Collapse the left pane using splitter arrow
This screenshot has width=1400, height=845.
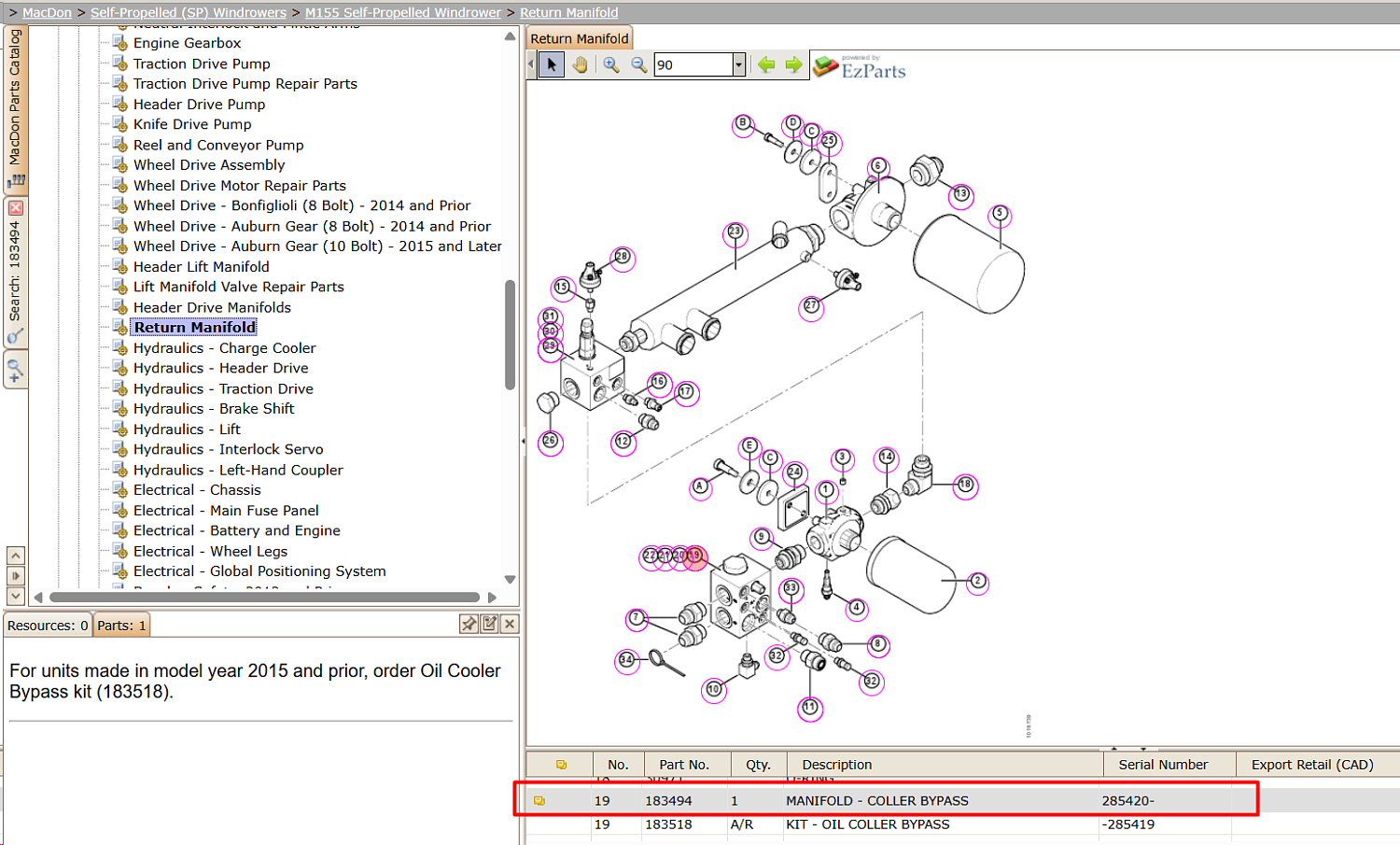[523, 441]
